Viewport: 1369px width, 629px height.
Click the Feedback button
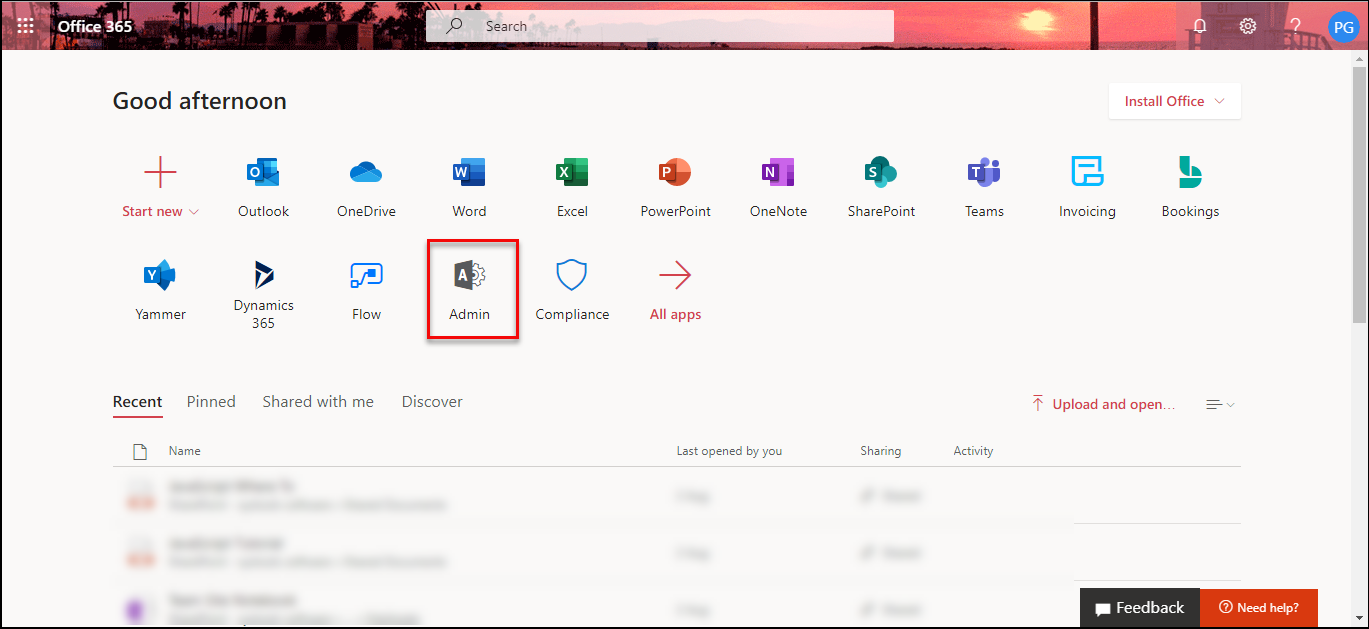tap(1140, 608)
